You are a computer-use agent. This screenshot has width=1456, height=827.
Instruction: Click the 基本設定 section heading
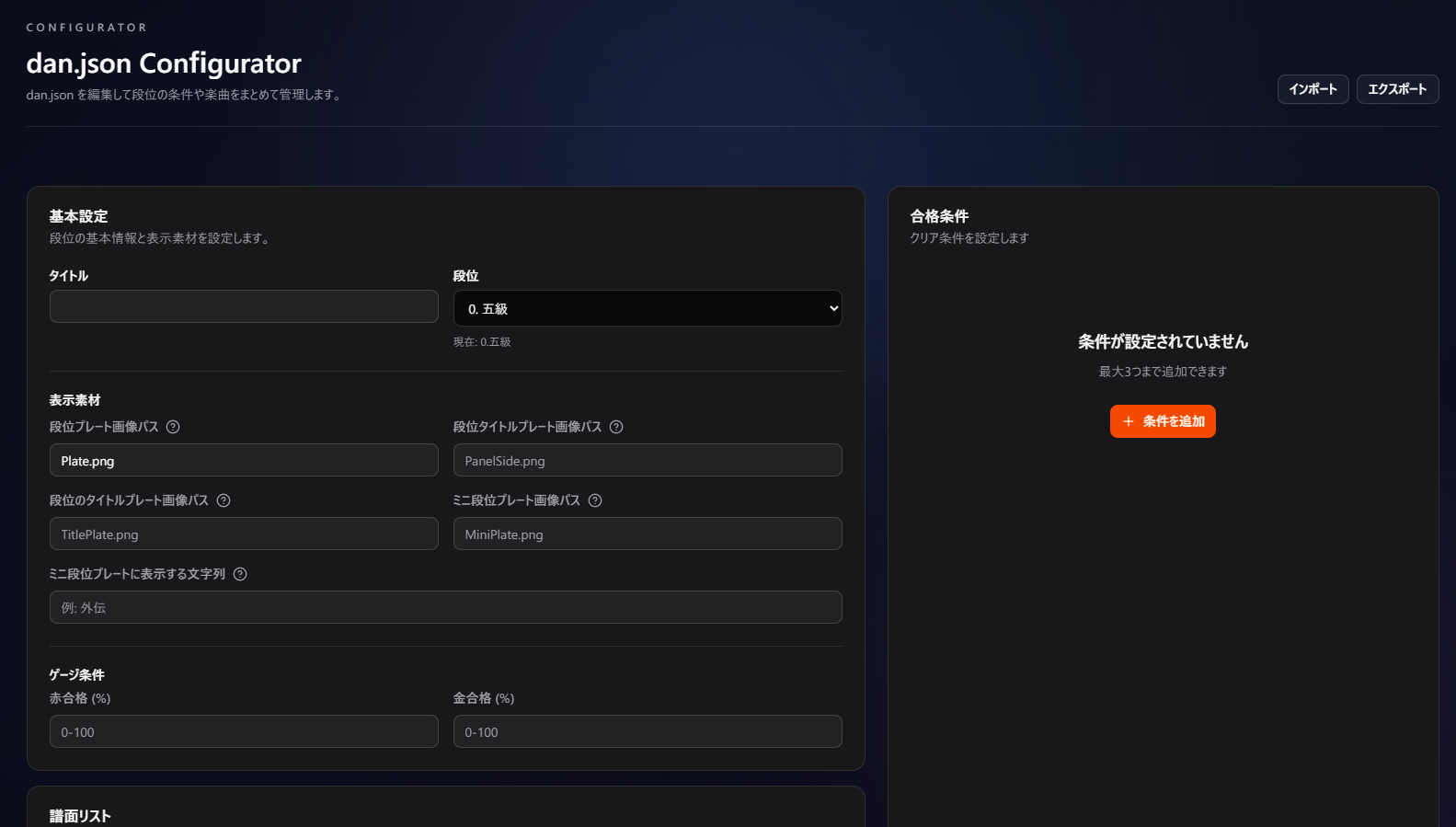(78, 216)
